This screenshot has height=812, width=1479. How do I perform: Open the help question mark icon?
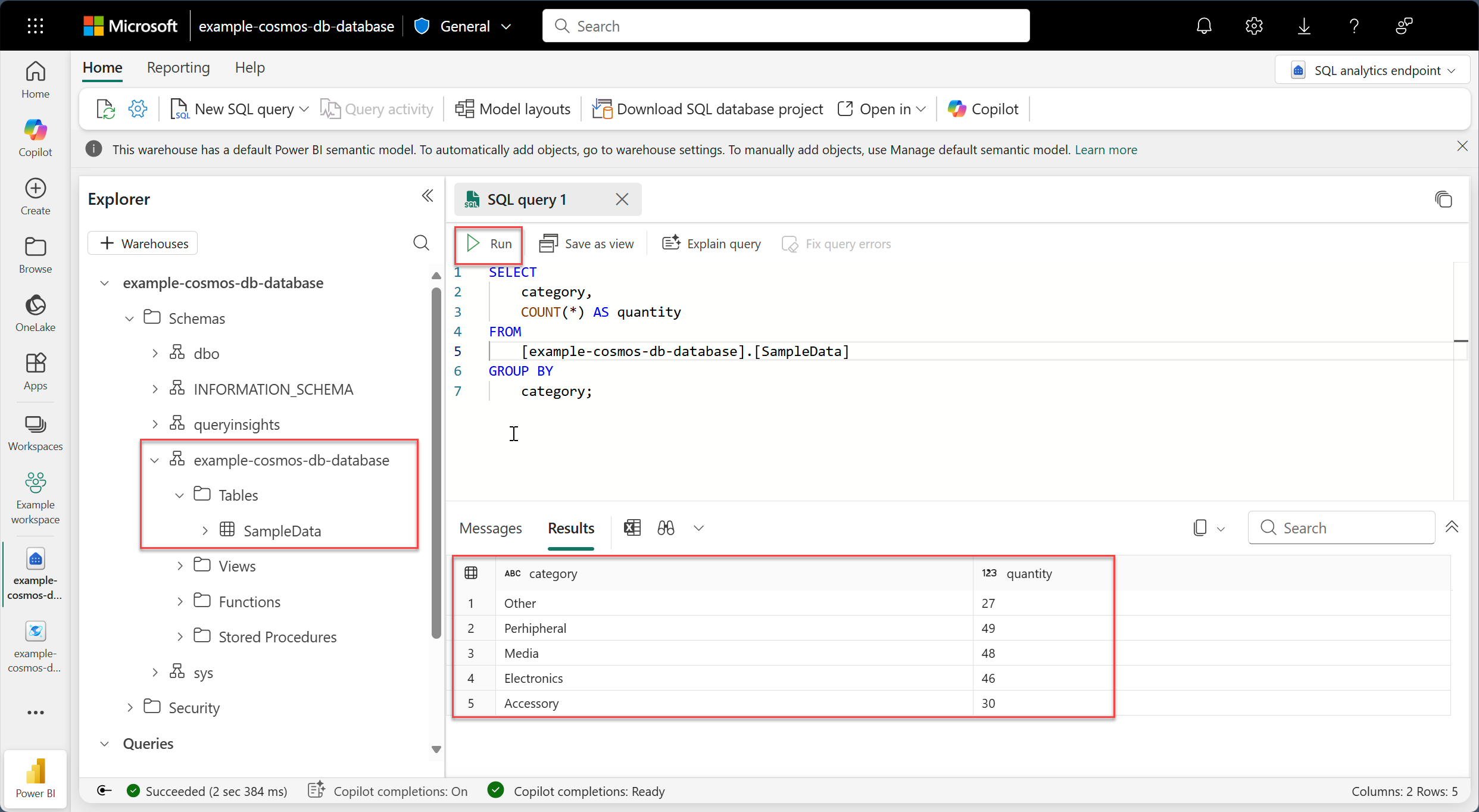[1354, 26]
